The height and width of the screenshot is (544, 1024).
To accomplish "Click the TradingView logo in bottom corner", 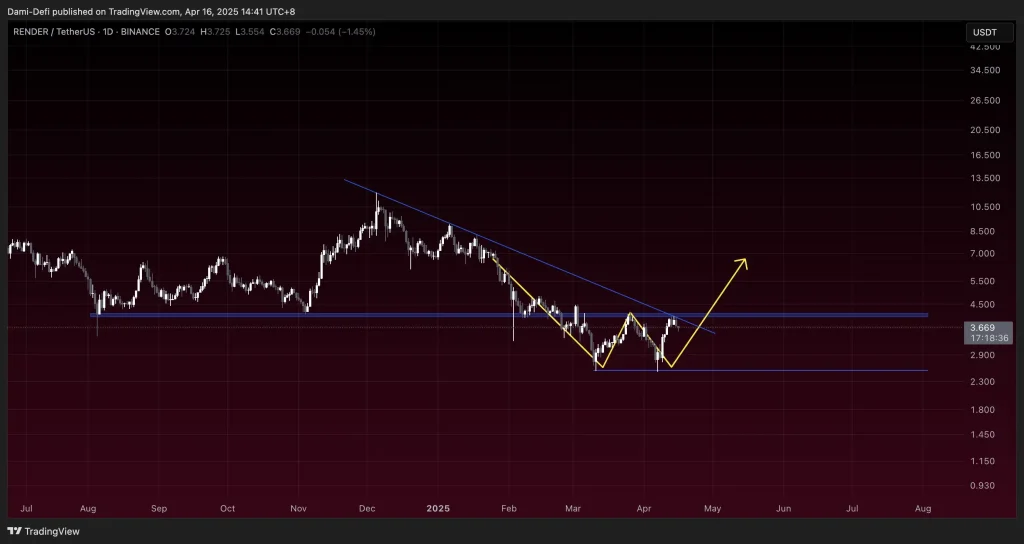I will 45,532.
